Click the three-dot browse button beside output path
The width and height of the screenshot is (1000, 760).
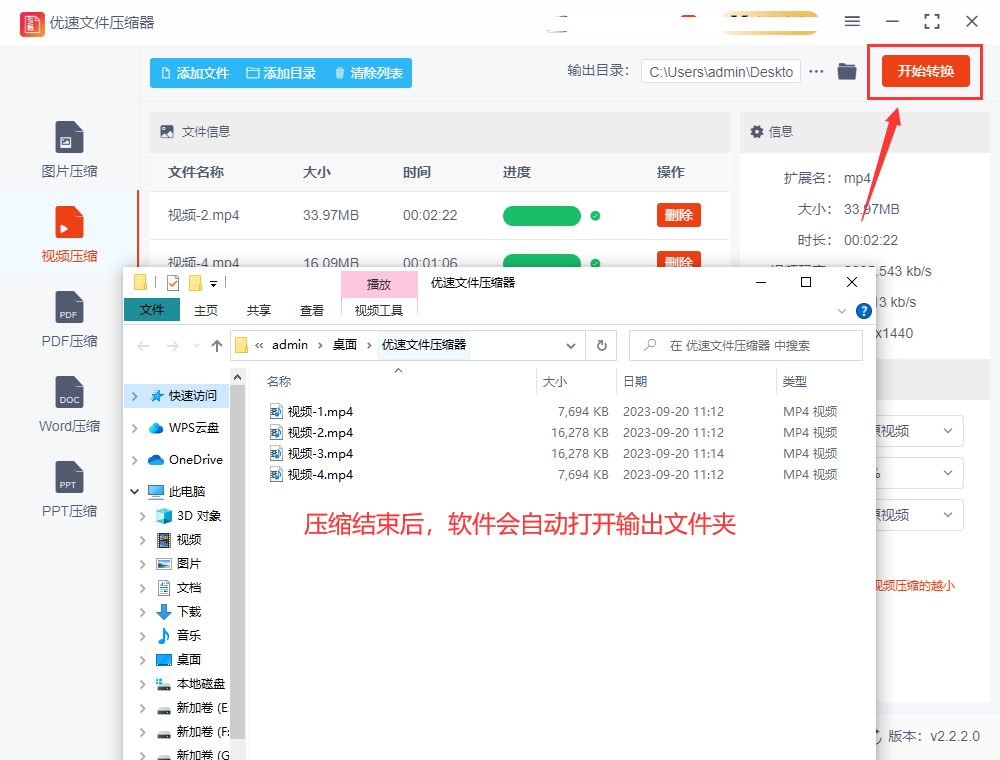pyautogui.click(x=816, y=71)
